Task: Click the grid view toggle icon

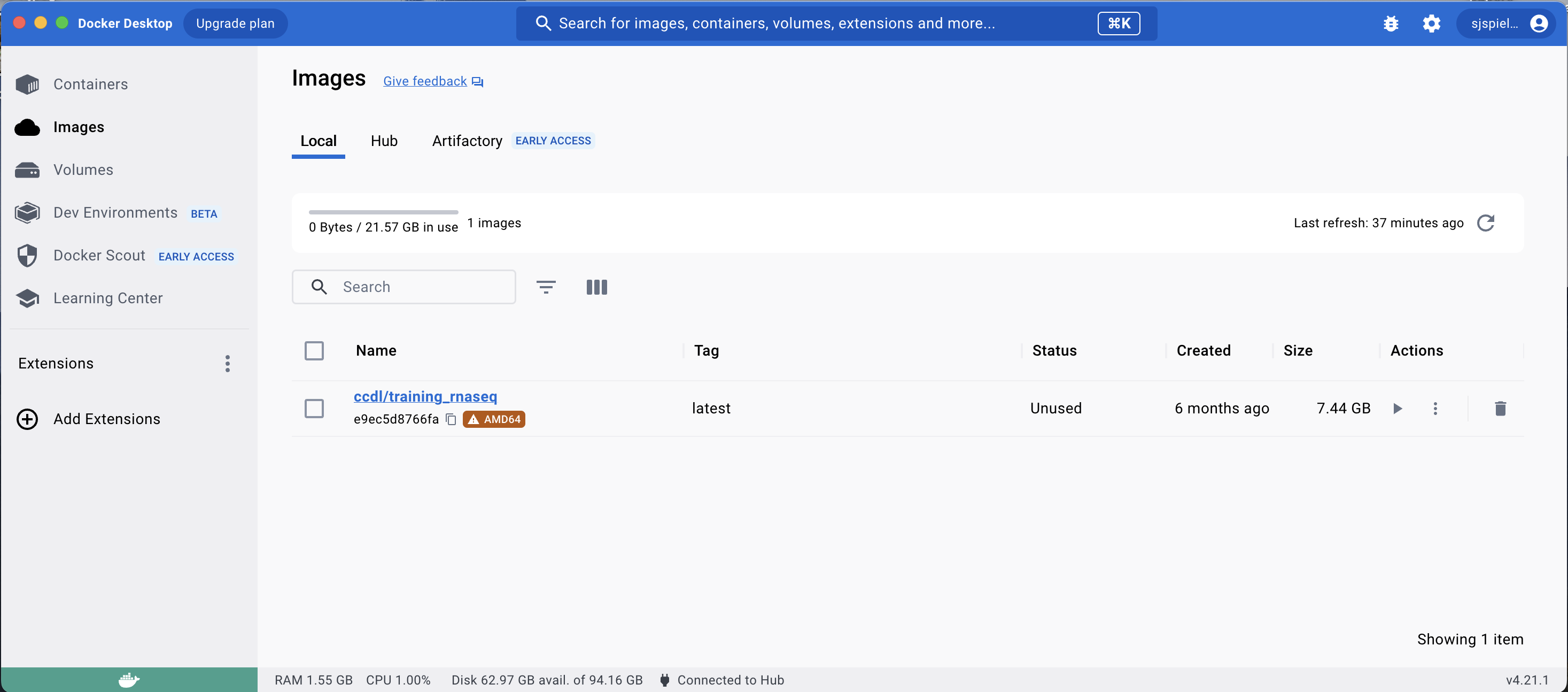Action: click(x=596, y=287)
